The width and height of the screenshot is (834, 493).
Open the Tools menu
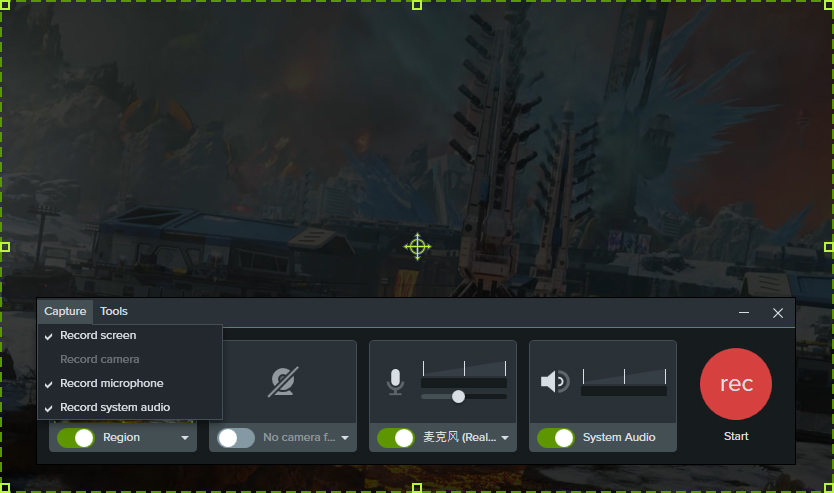tap(114, 311)
